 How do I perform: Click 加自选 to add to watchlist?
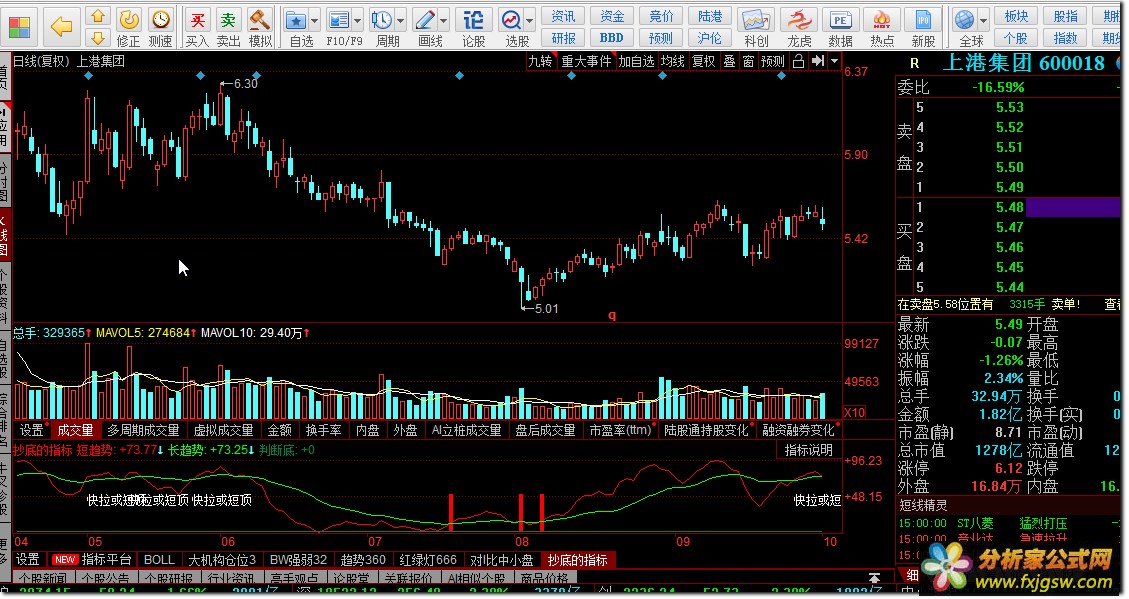point(637,61)
